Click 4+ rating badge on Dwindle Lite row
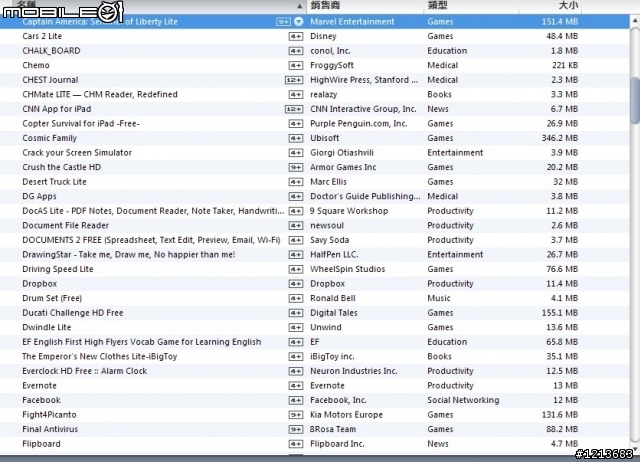The height and width of the screenshot is (462, 640). click(296, 327)
